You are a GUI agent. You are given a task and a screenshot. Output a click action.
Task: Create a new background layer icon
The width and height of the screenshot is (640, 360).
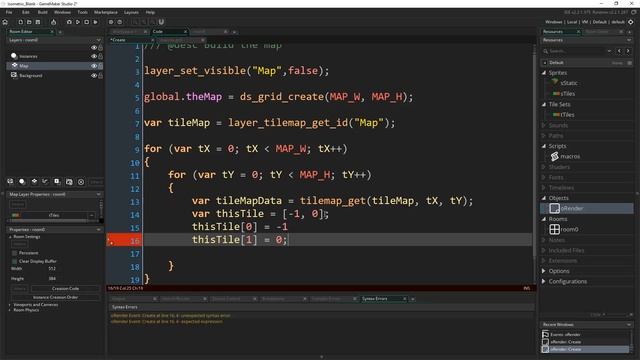click(x=10, y=182)
